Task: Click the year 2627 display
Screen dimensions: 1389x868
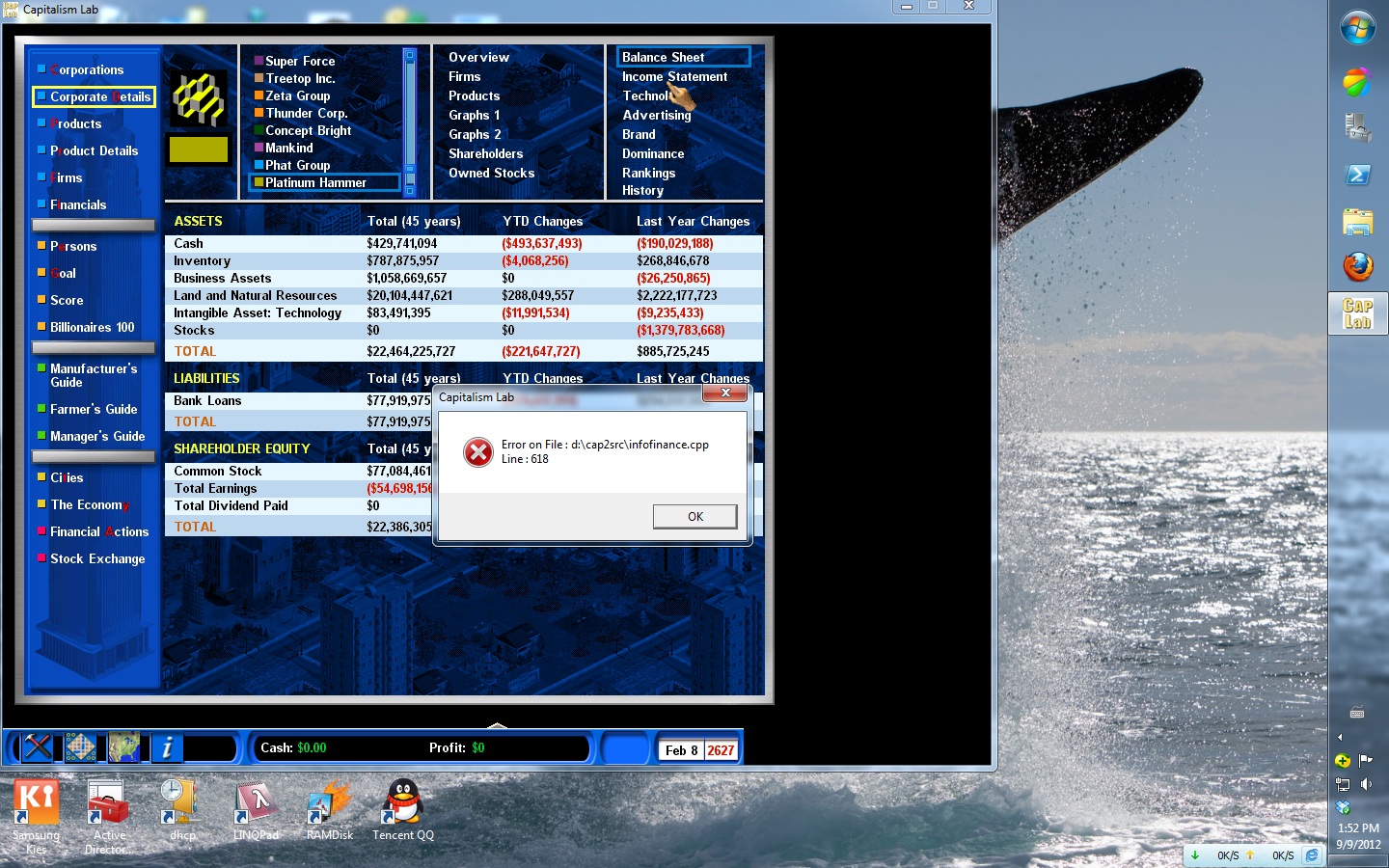Action: tap(721, 750)
